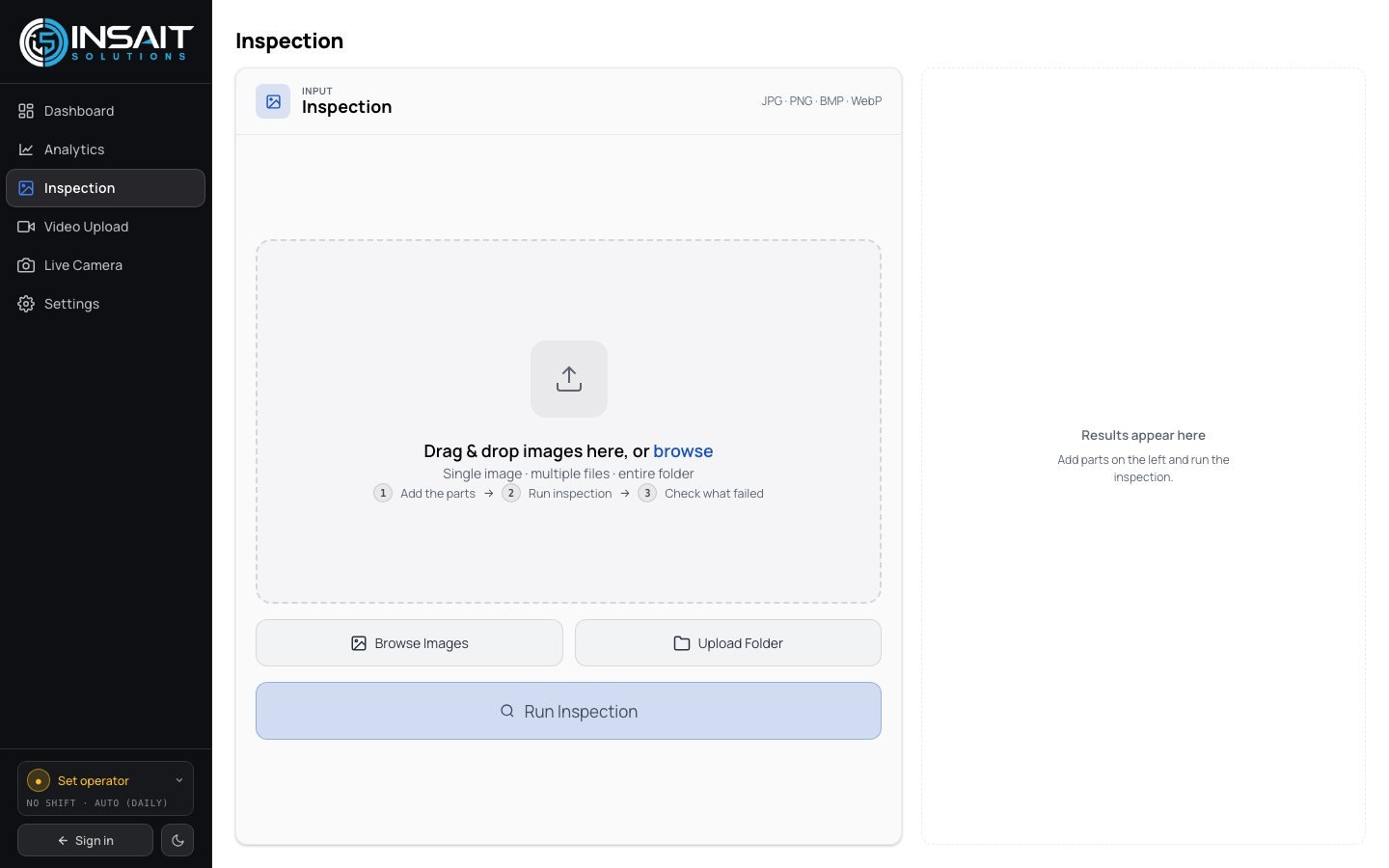Click the Run Inspection button
The height and width of the screenshot is (868, 1389).
[568, 711]
